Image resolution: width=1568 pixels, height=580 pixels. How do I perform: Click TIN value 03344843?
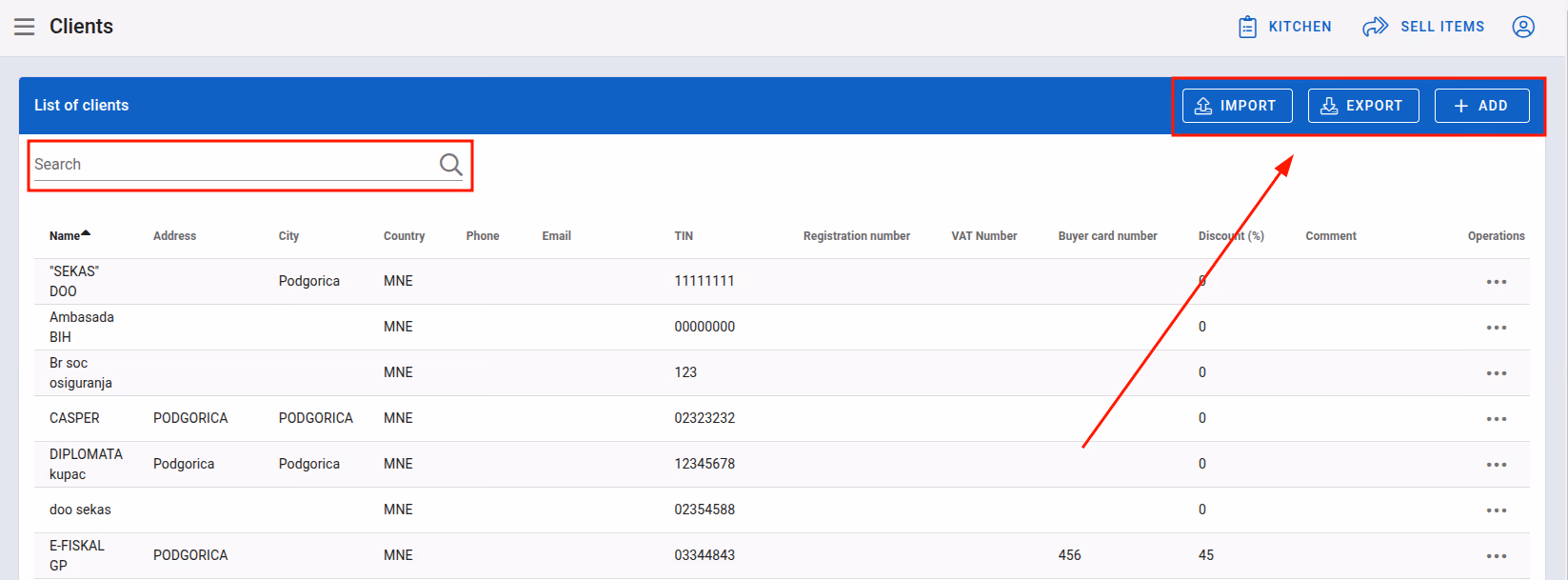click(x=705, y=555)
